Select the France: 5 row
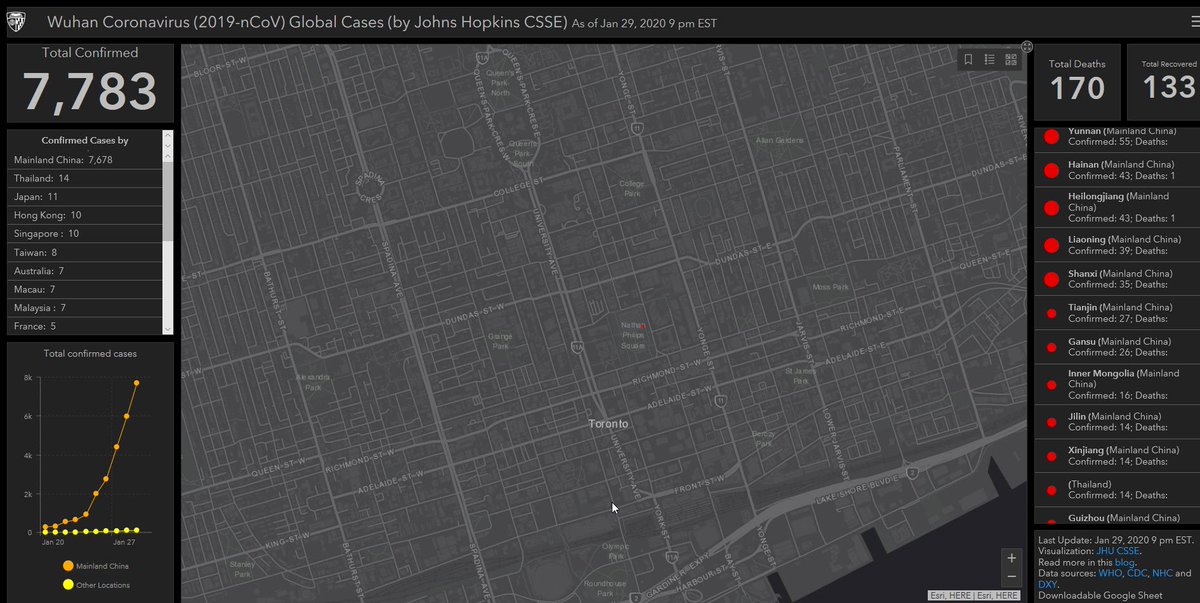This screenshot has width=1200, height=603. tap(84, 326)
